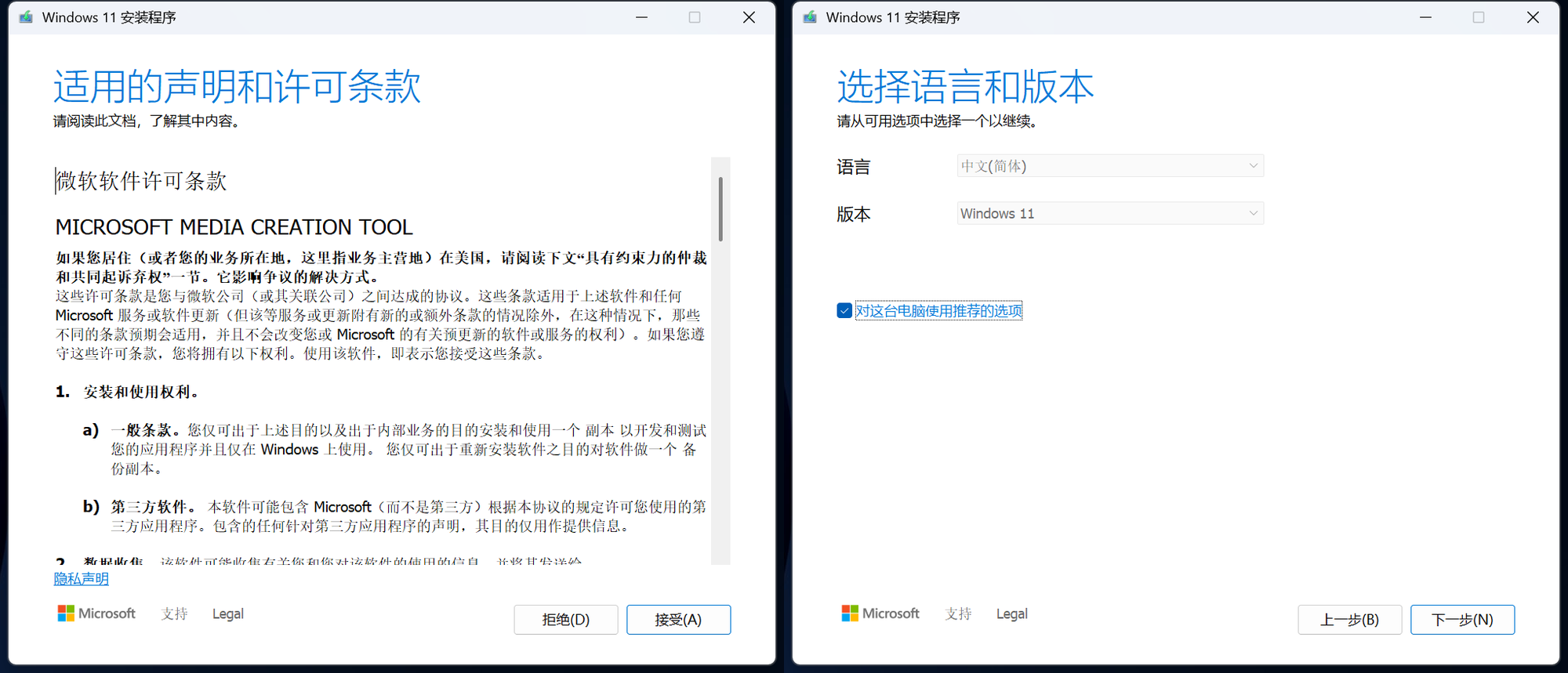Minimize the language and version window
This screenshot has width=1568, height=673.
click(x=1425, y=17)
